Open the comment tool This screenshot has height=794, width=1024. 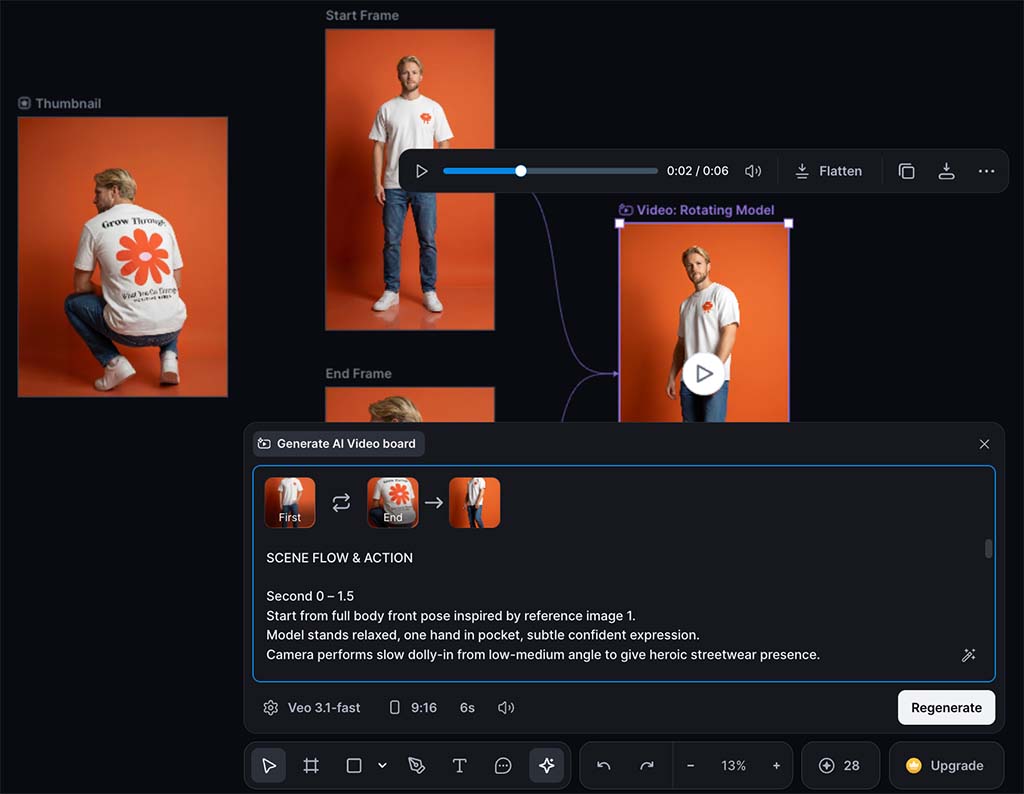tap(503, 765)
